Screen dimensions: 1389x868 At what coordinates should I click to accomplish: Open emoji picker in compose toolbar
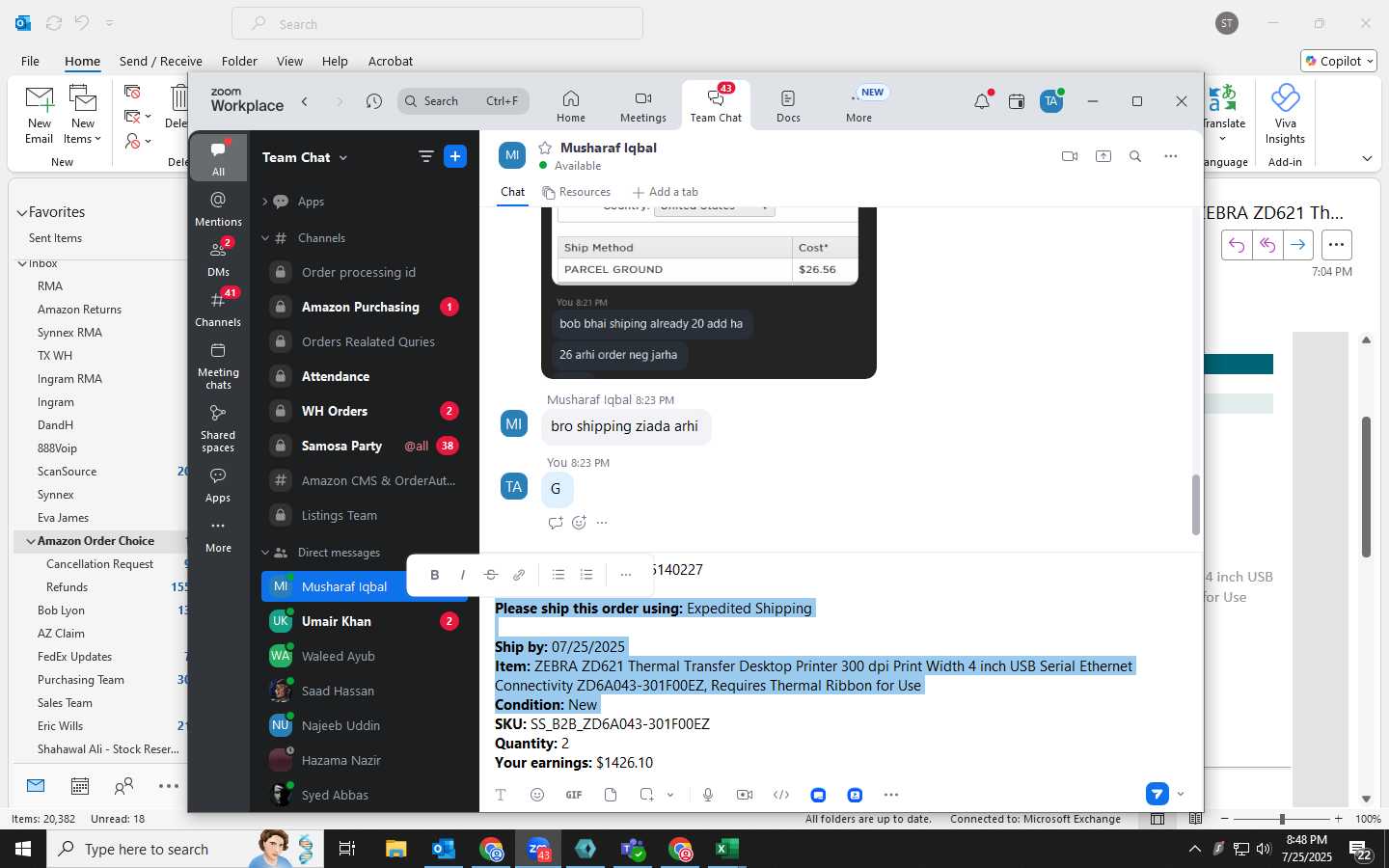pyautogui.click(x=537, y=795)
